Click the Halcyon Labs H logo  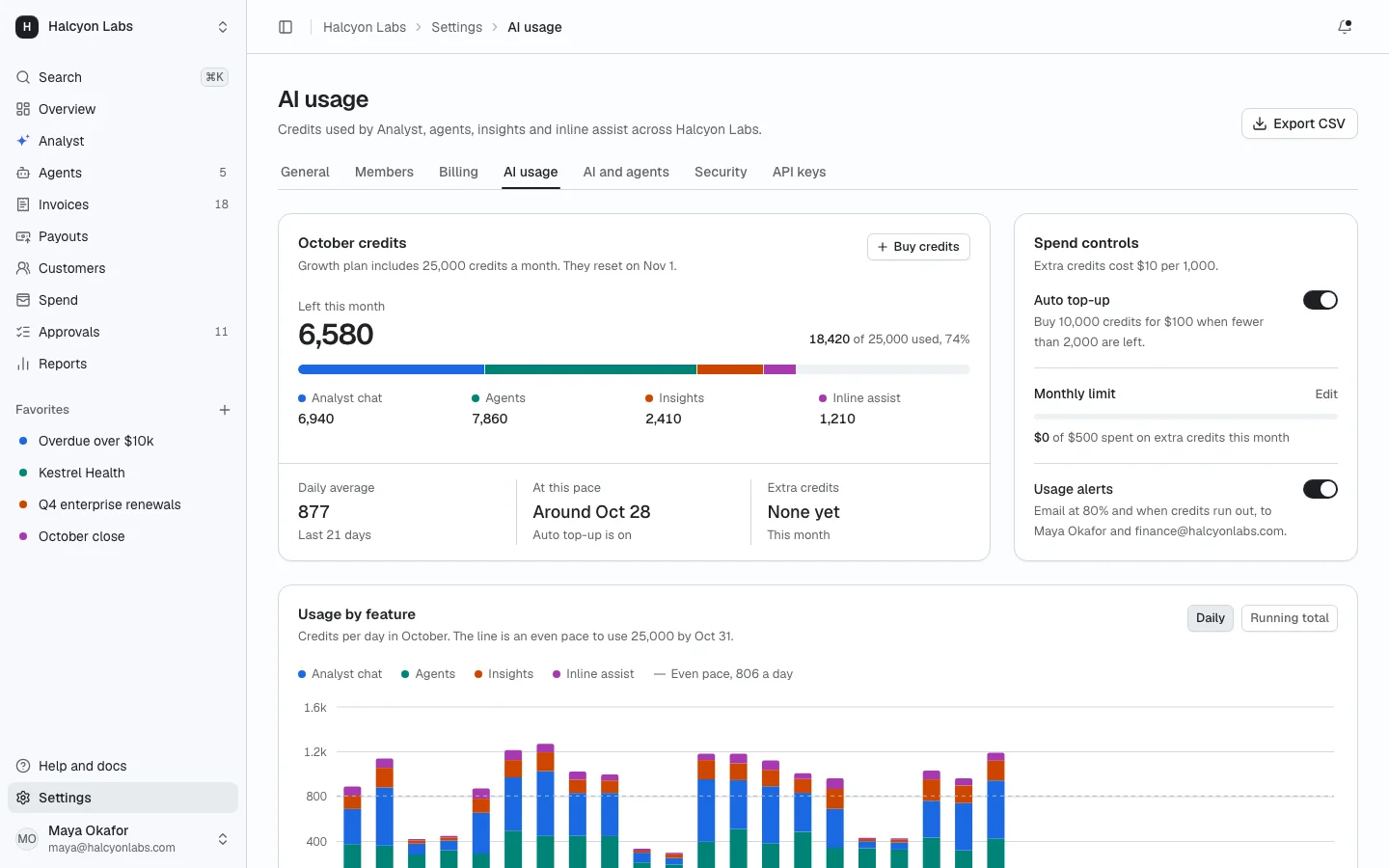tap(27, 27)
